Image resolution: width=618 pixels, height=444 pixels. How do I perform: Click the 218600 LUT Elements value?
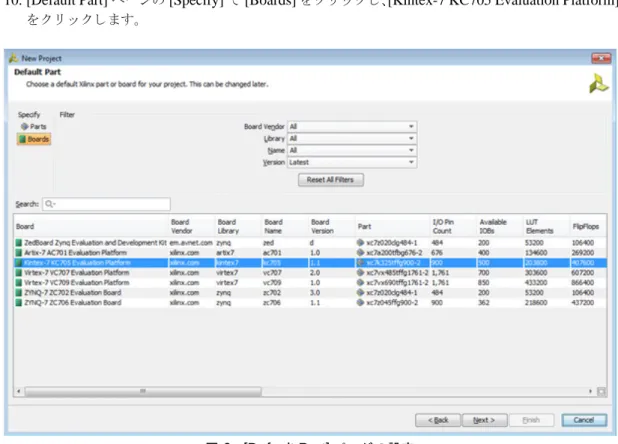point(536,303)
